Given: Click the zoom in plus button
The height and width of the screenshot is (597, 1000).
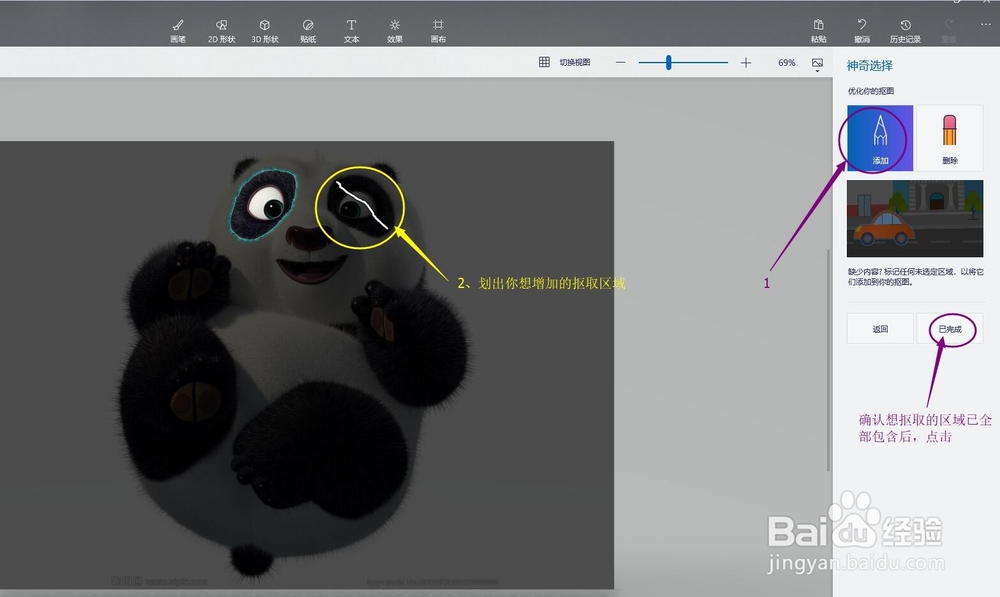Looking at the screenshot, I should (x=746, y=63).
